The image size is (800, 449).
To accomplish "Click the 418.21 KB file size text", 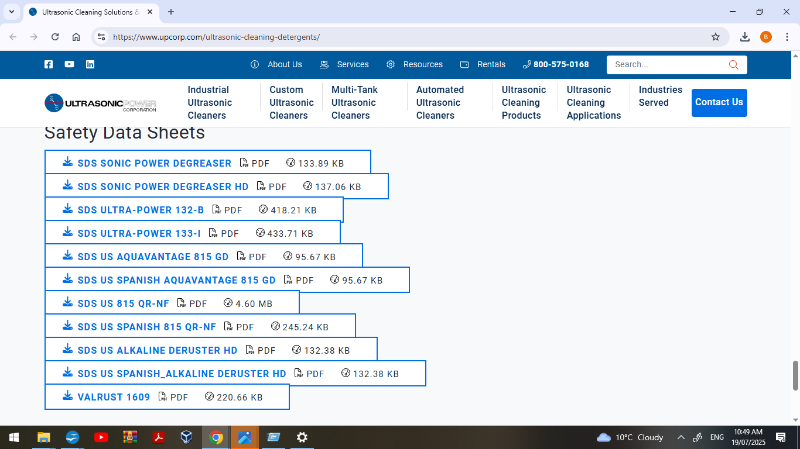I will tap(293, 210).
